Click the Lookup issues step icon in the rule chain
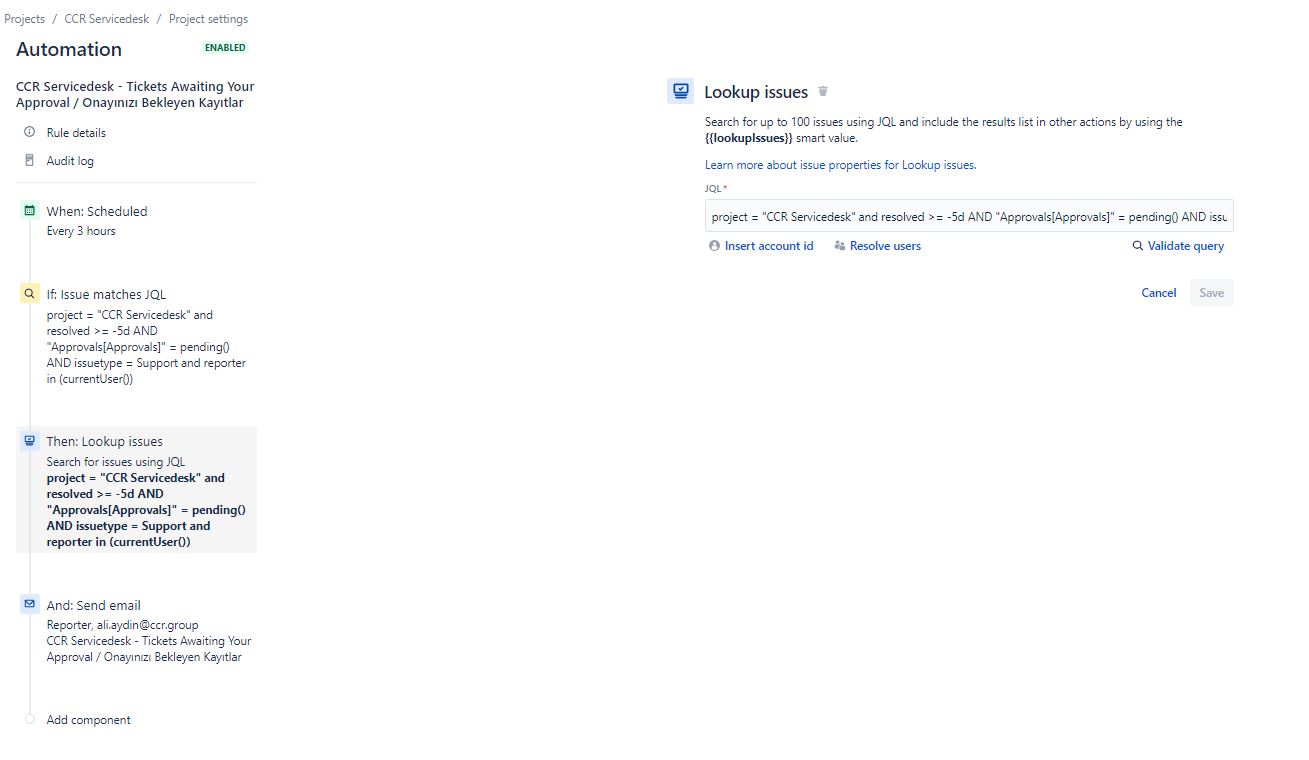This screenshot has height=760, width=1309. coord(29,441)
